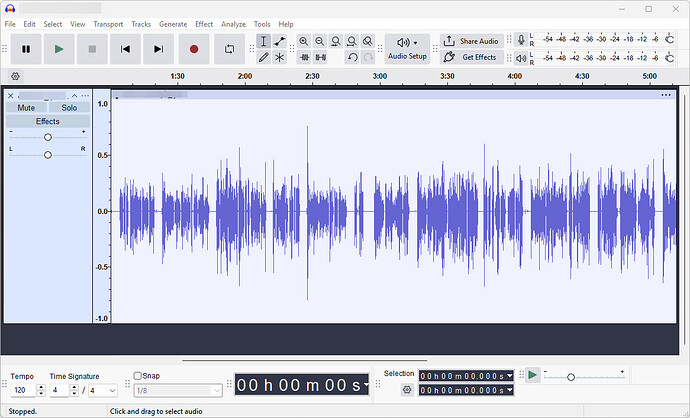Open the Audio Setup dropdown
This screenshot has height=418, width=690.
tap(407, 49)
